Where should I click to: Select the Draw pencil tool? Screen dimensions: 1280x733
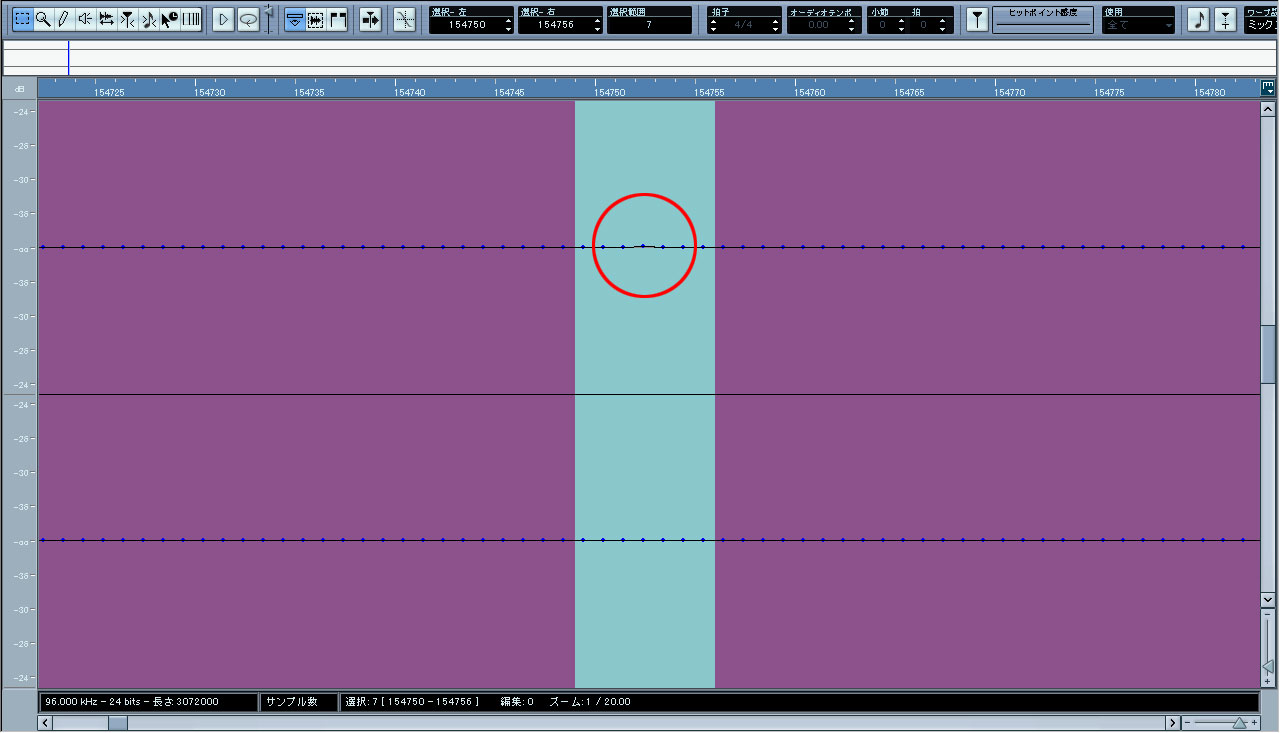click(x=64, y=19)
